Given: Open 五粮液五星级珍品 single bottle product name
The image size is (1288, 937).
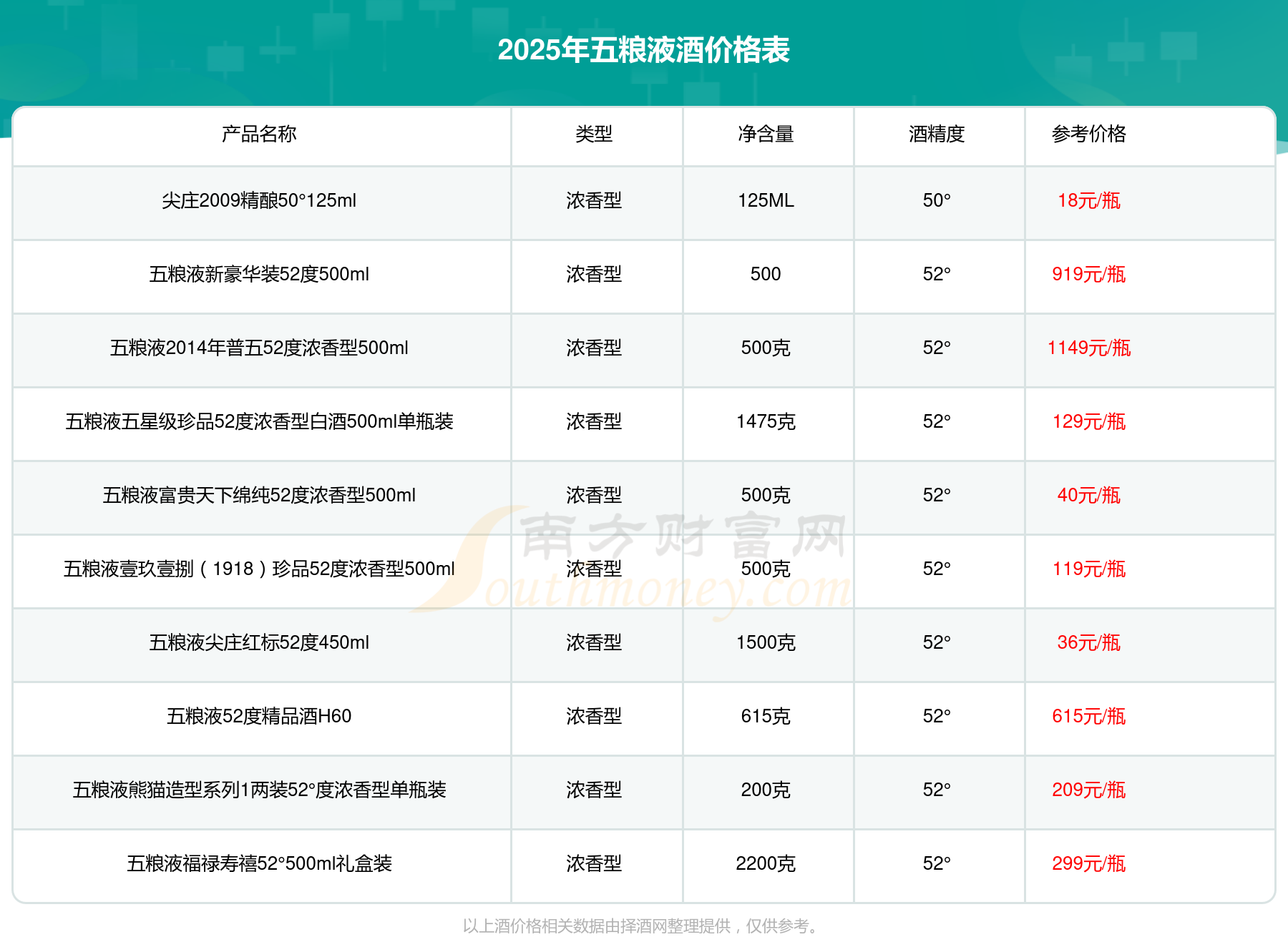Looking at the screenshot, I should pyautogui.click(x=259, y=421).
